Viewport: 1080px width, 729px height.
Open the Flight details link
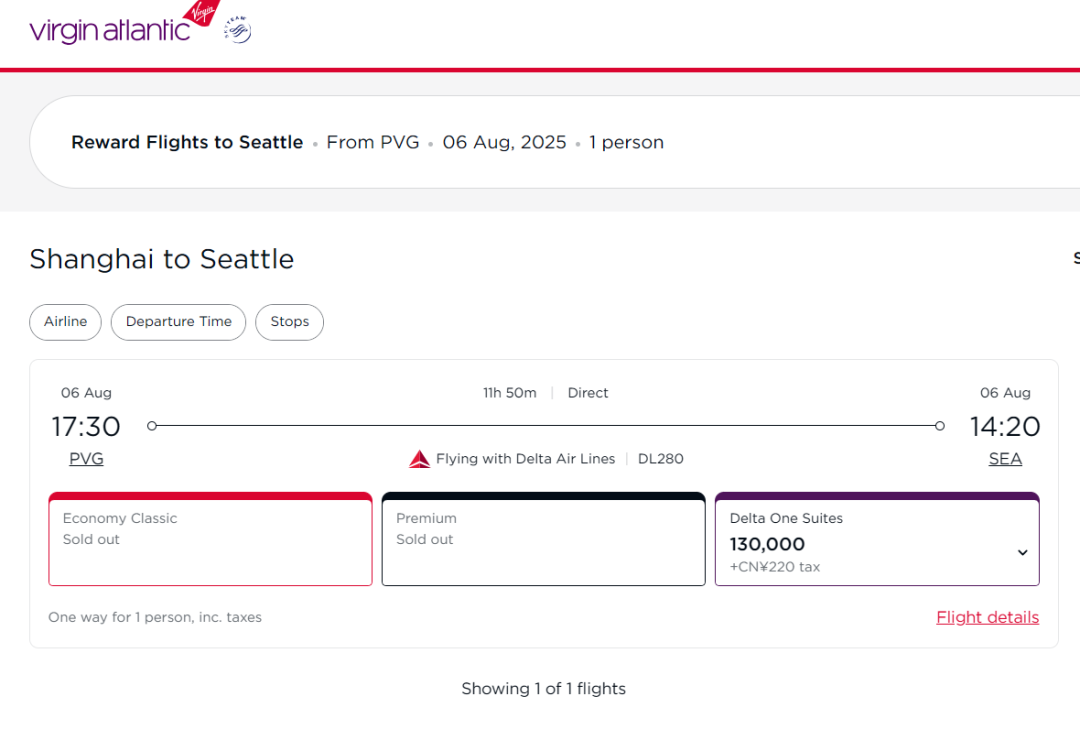point(987,617)
